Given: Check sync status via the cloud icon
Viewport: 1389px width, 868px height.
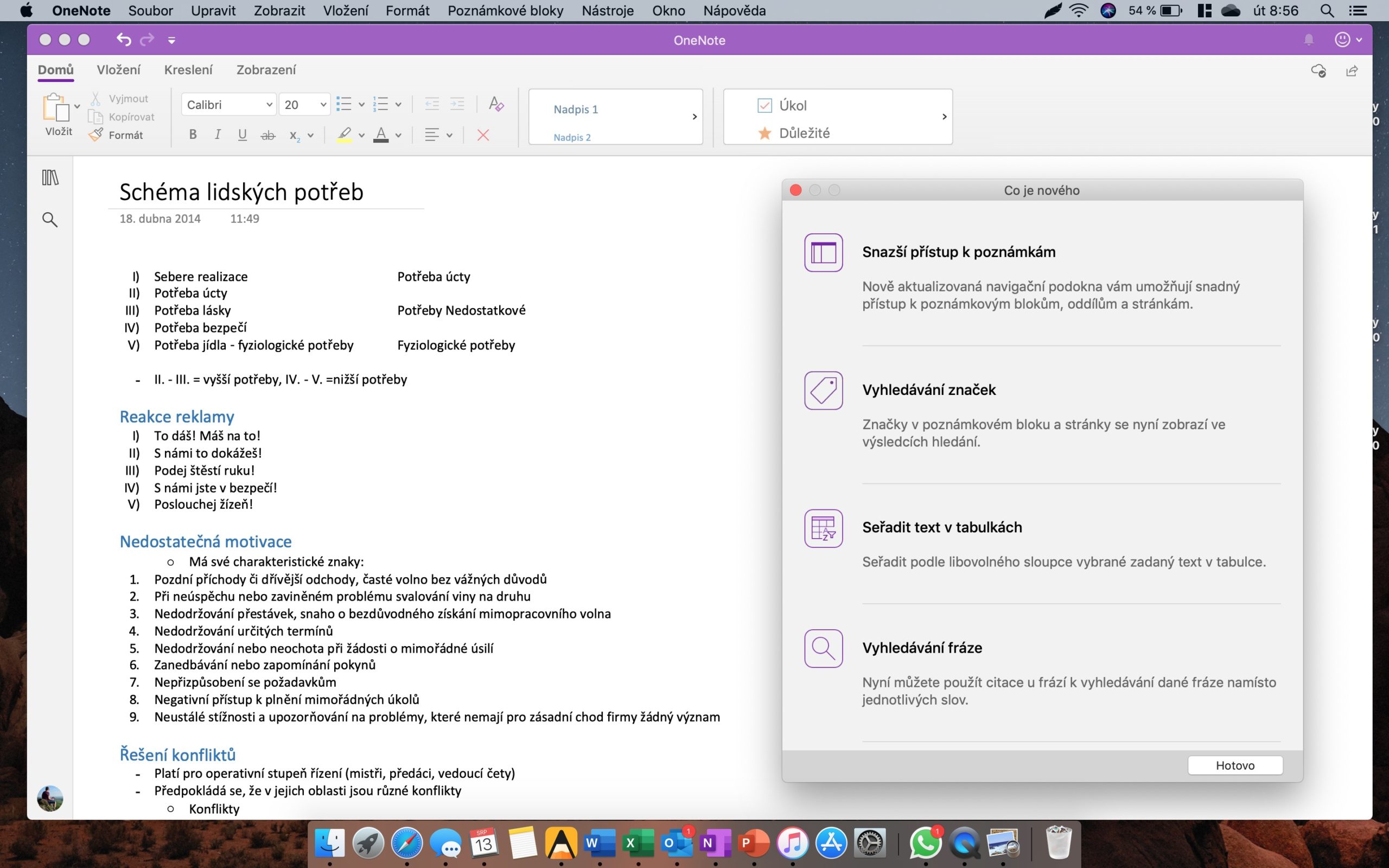Looking at the screenshot, I should 1318,71.
